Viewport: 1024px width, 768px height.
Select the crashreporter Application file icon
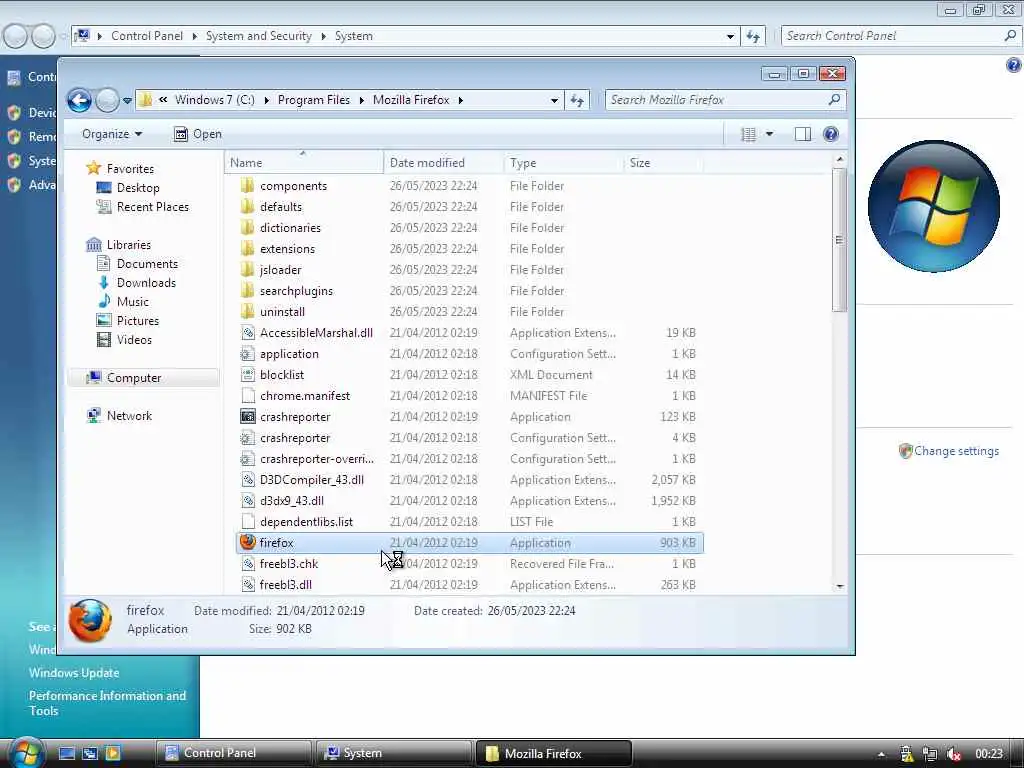pos(248,417)
